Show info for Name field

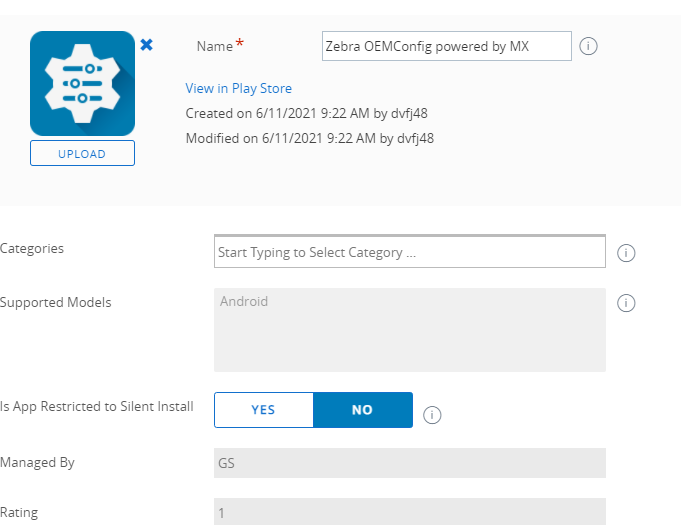(588, 46)
